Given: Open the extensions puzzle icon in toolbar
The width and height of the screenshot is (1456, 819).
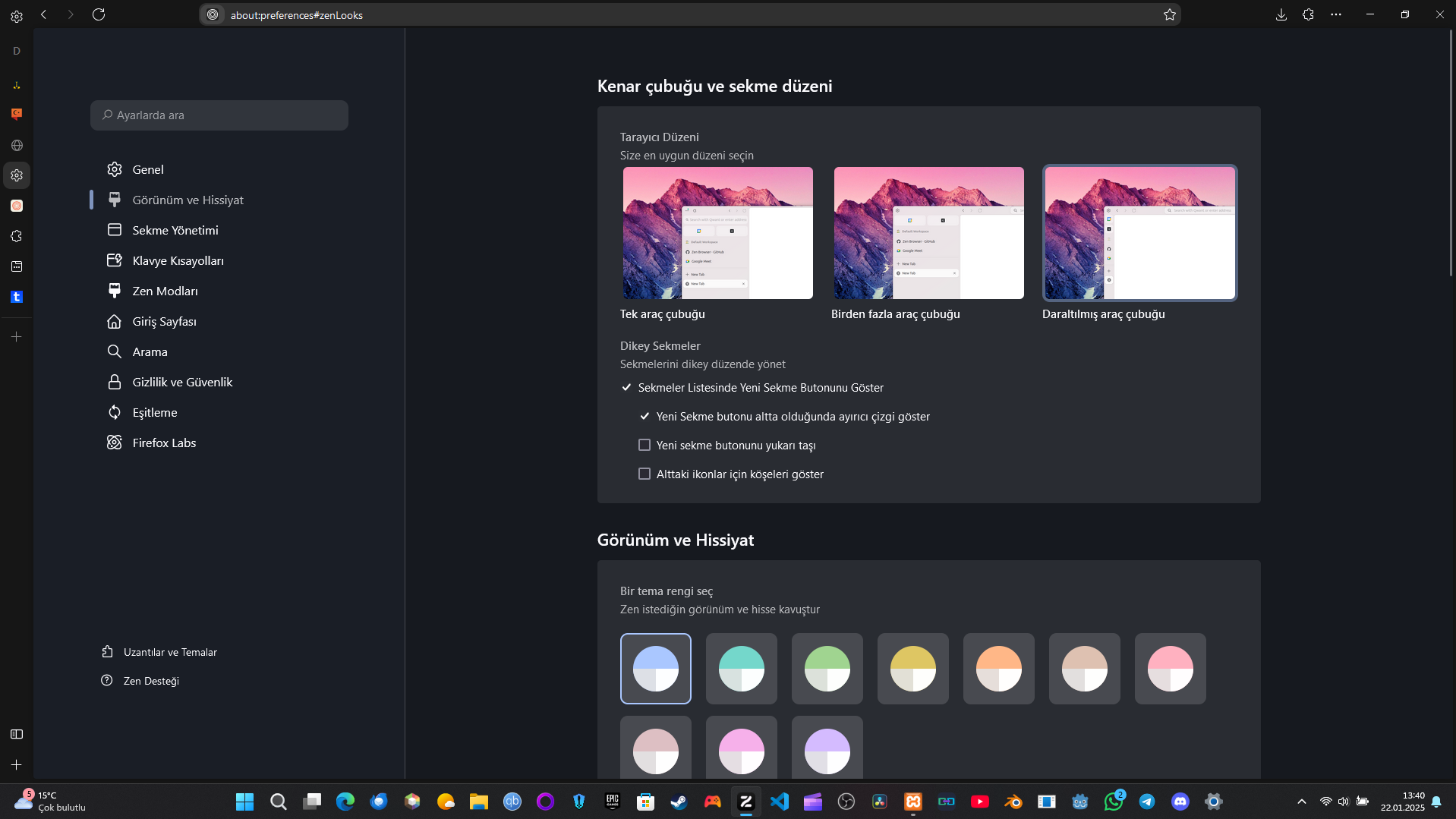Looking at the screenshot, I should [x=1308, y=14].
